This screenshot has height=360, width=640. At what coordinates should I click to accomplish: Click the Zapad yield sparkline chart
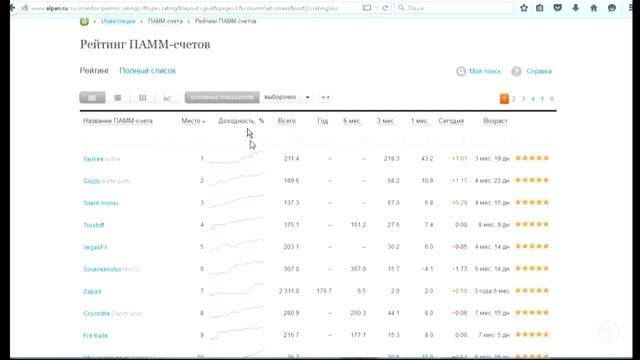point(236,289)
